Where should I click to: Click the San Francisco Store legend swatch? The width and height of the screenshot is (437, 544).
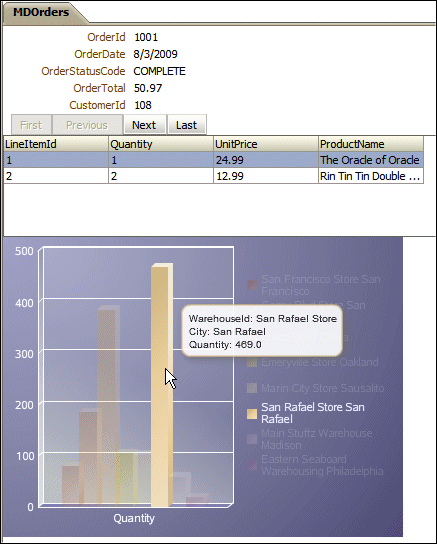click(252, 285)
